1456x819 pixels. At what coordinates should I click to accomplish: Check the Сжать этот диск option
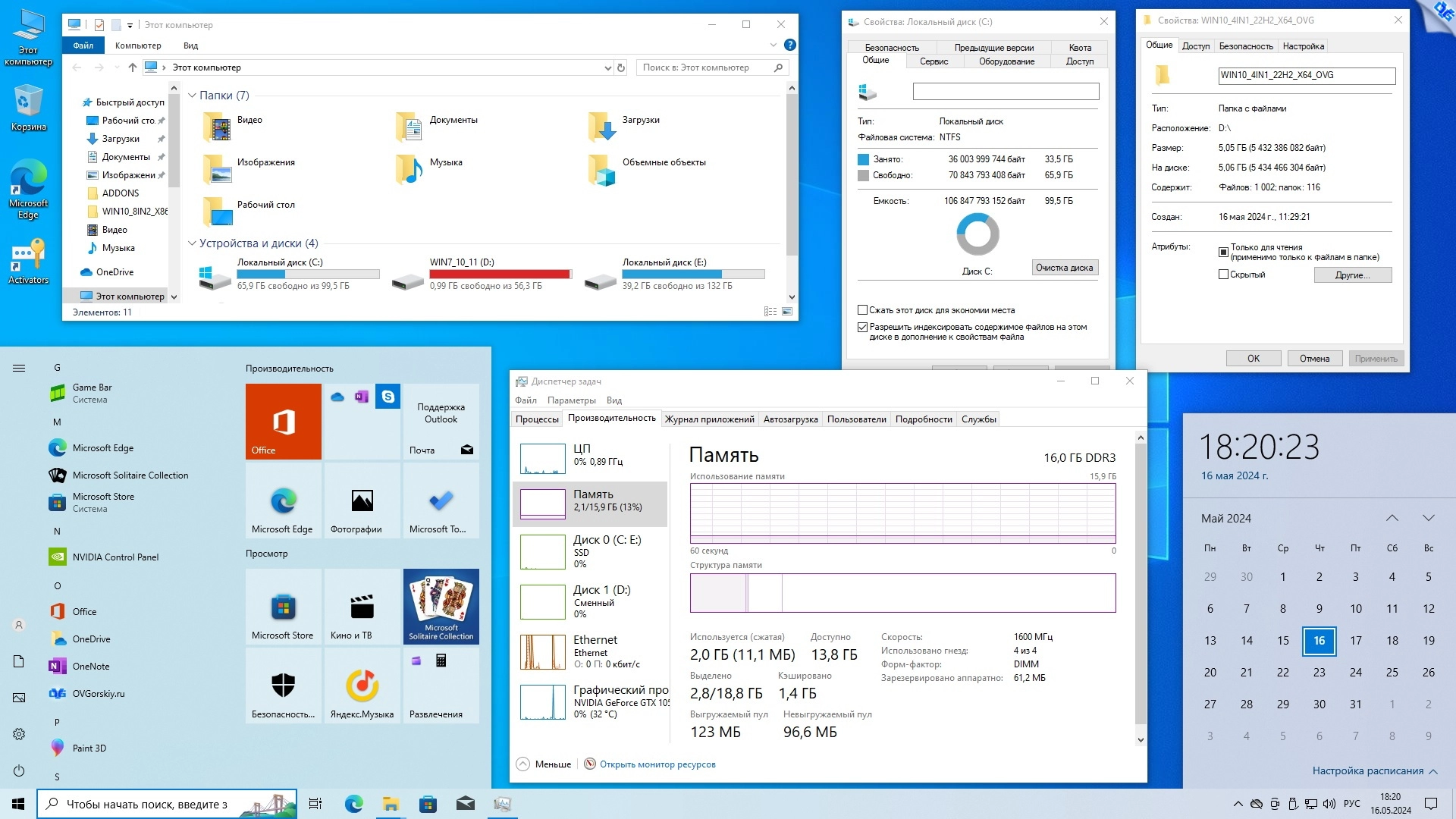tap(862, 310)
